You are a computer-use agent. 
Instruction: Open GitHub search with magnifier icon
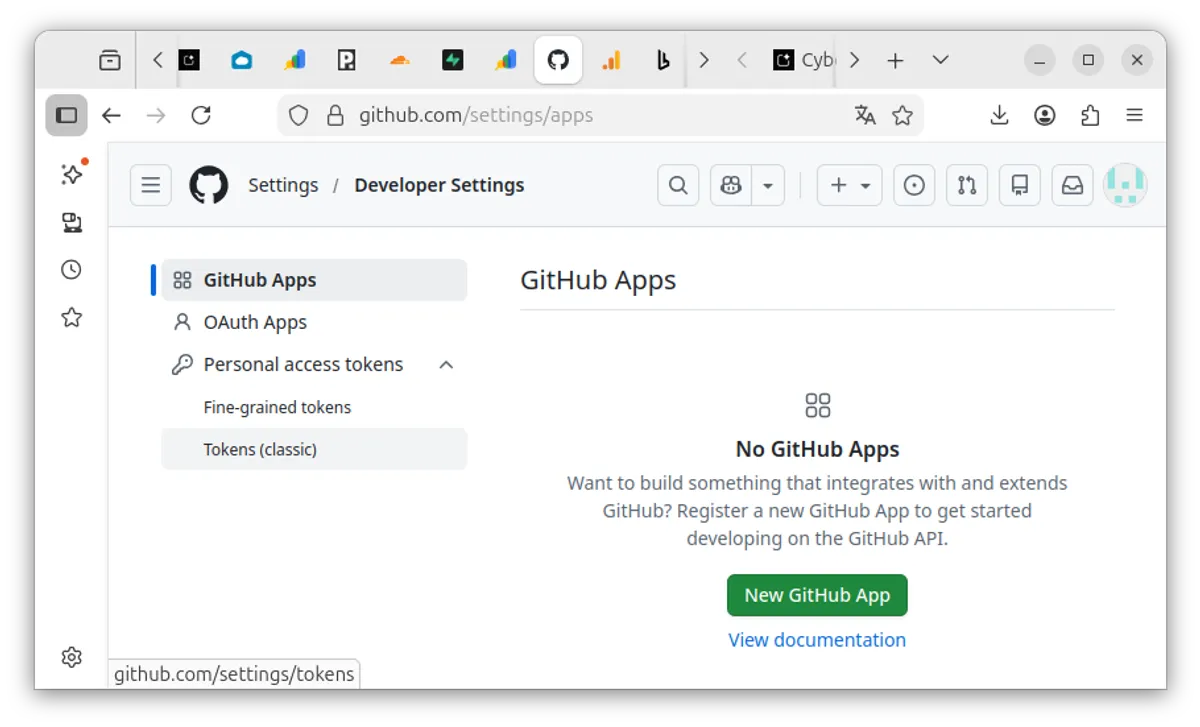[678, 185]
